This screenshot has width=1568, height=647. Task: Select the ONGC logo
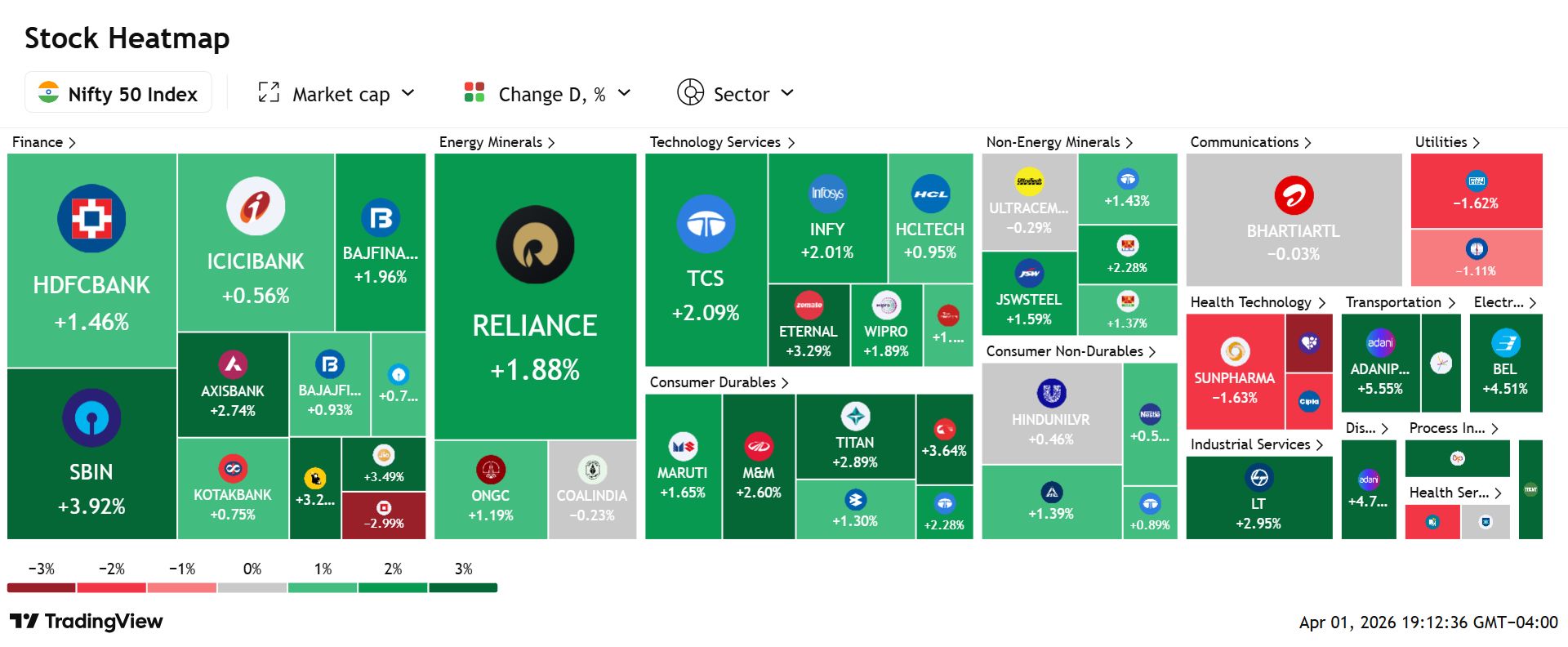point(491,470)
